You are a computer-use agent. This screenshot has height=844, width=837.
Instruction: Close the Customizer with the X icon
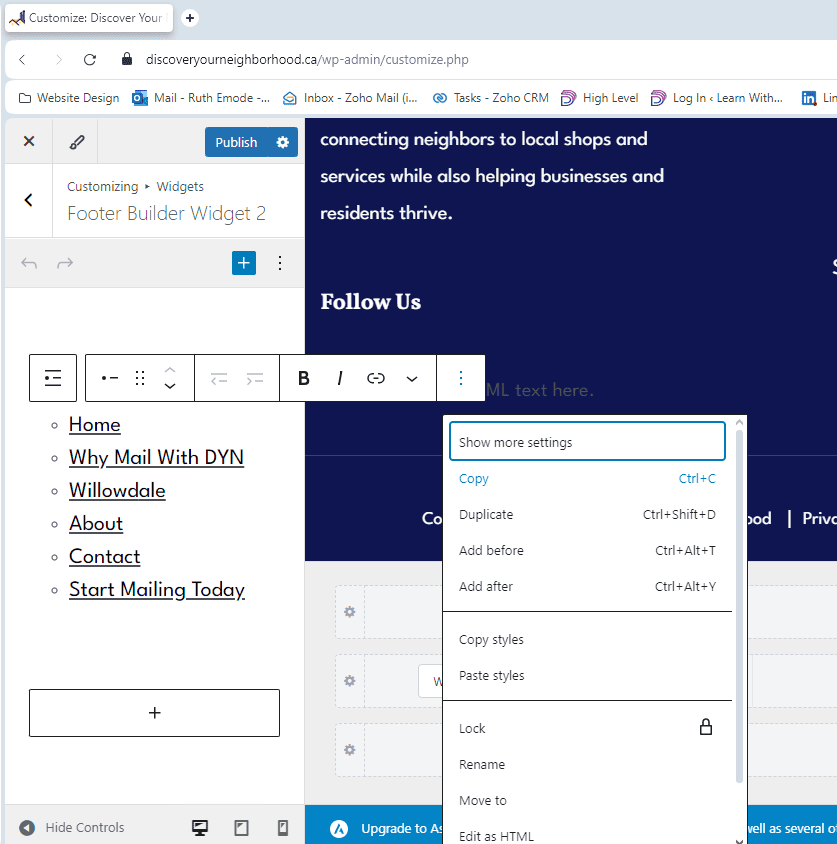pos(29,142)
